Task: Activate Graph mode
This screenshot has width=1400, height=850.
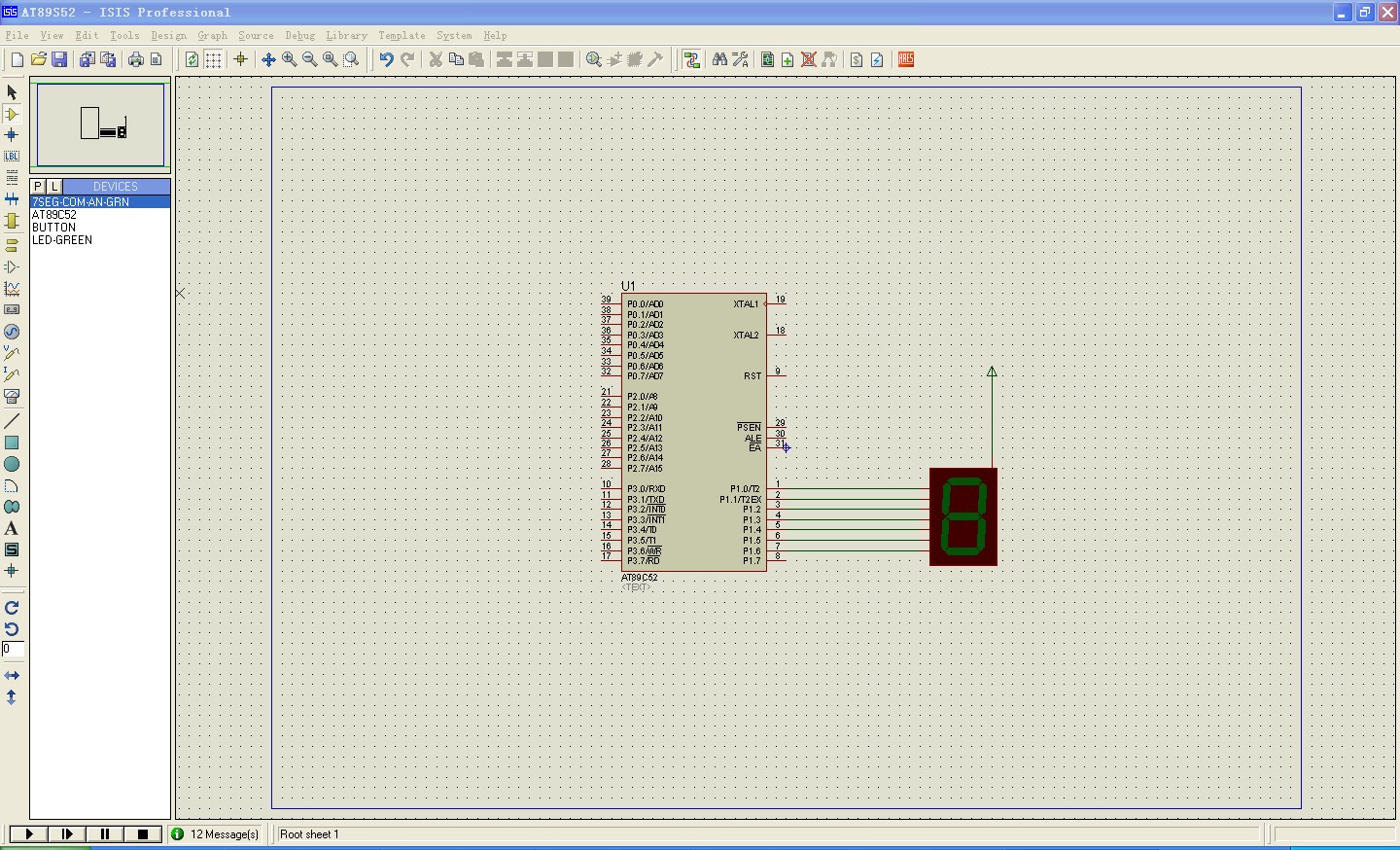Action: (x=12, y=289)
